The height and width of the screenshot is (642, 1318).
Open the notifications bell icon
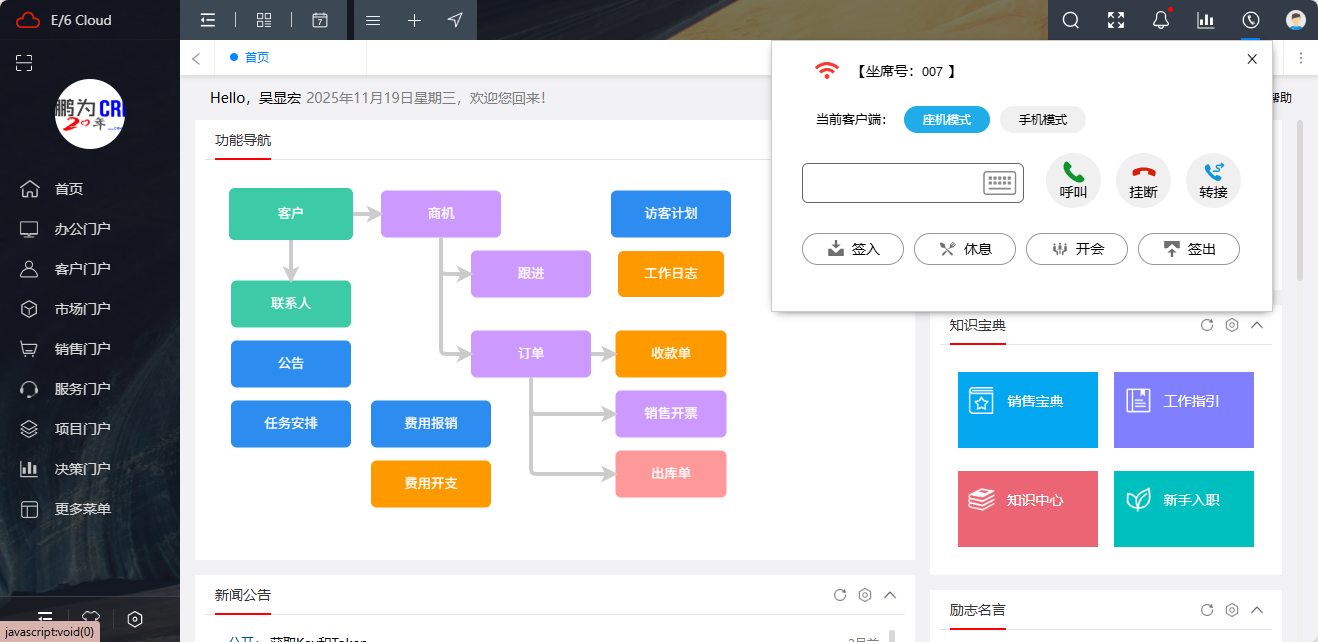[1160, 19]
